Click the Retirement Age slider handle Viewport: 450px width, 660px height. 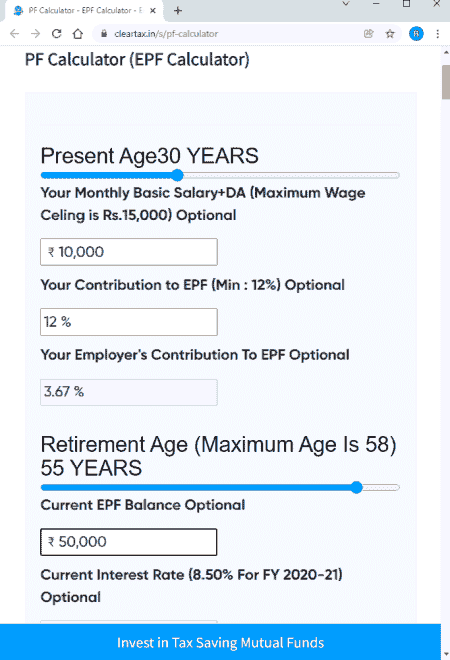tap(357, 487)
